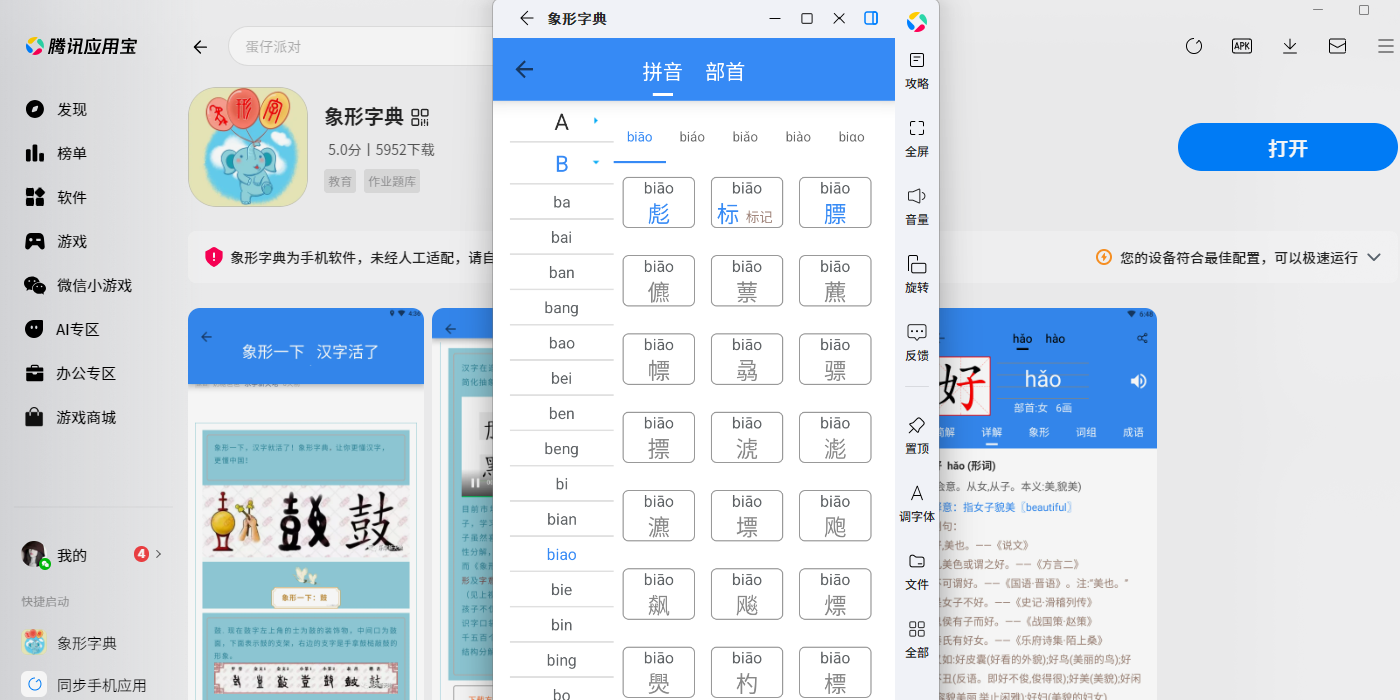
Task: Open the hamburger menu in the store toolbar
Action: point(1385,46)
